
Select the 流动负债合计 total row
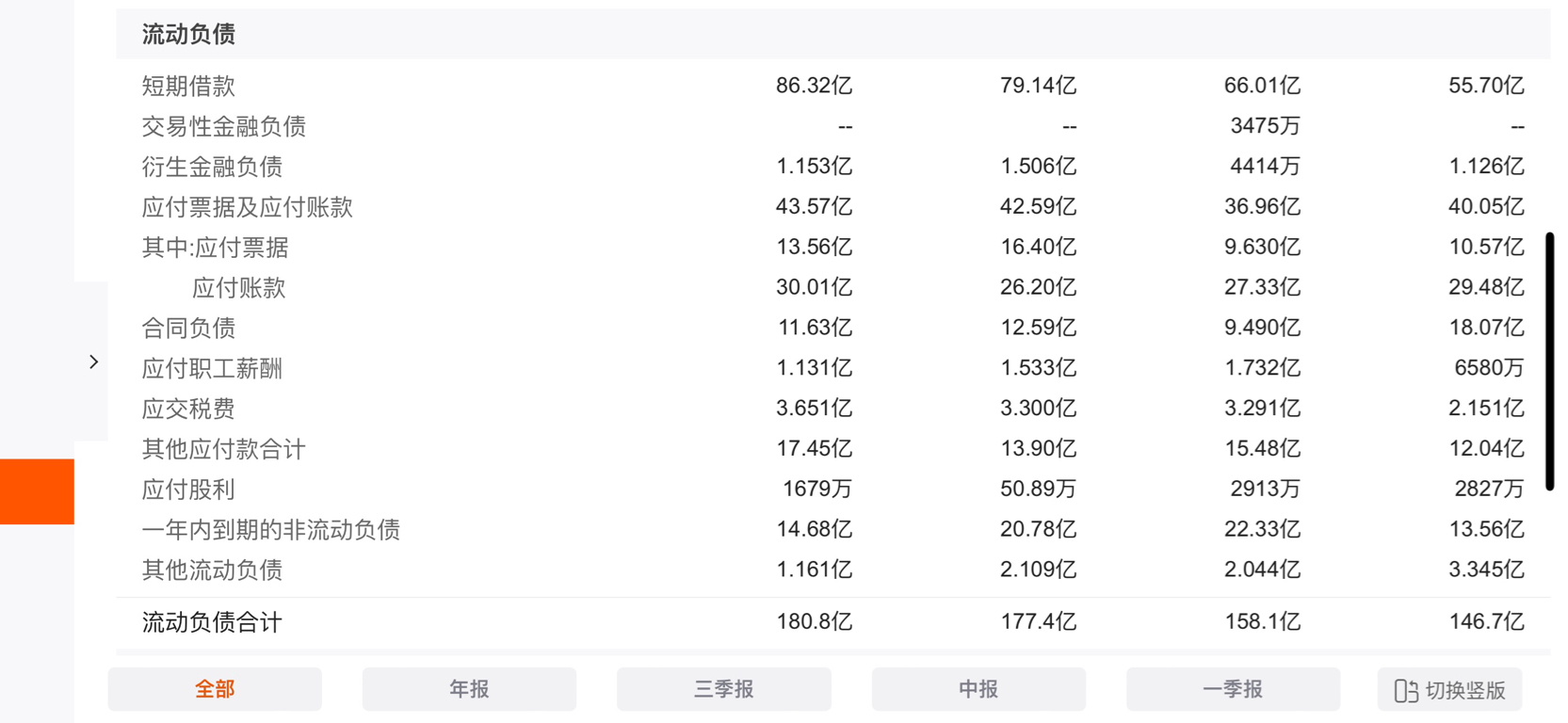coord(832,622)
